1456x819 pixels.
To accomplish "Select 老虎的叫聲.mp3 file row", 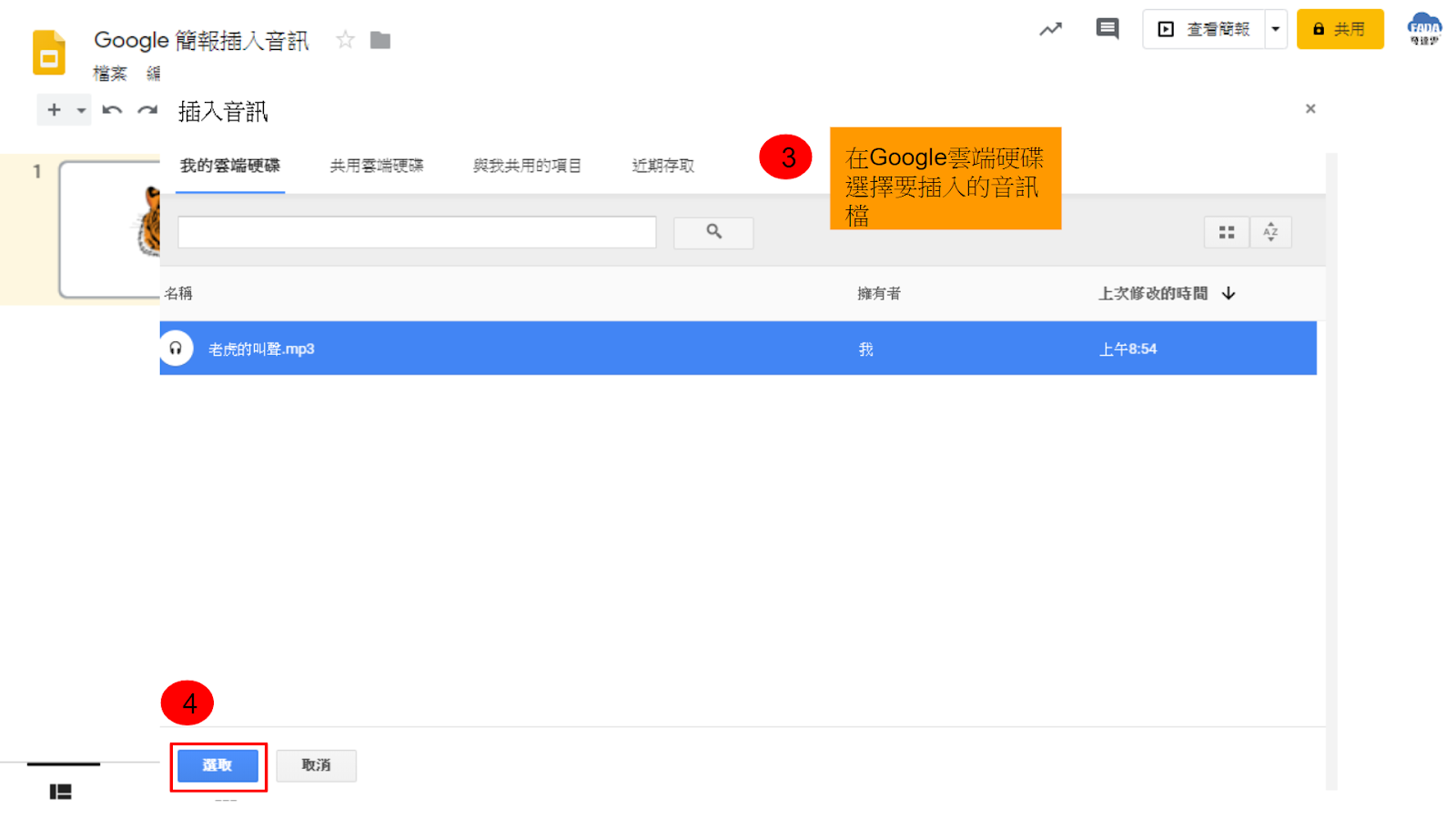I will pos(738,348).
